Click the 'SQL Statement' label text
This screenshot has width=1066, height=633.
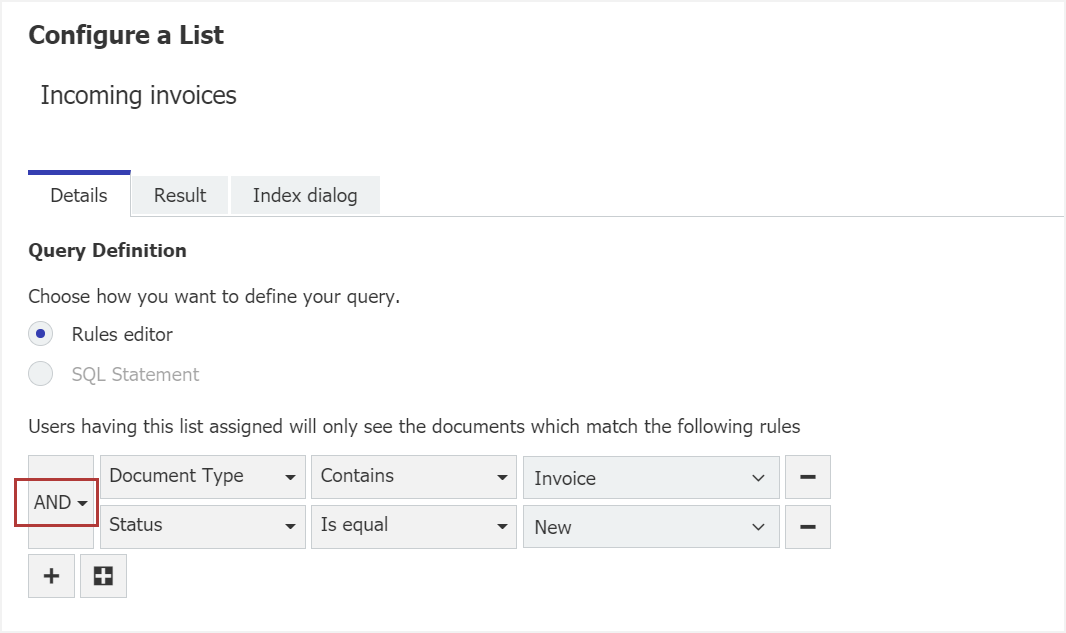[x=135, y=375]
